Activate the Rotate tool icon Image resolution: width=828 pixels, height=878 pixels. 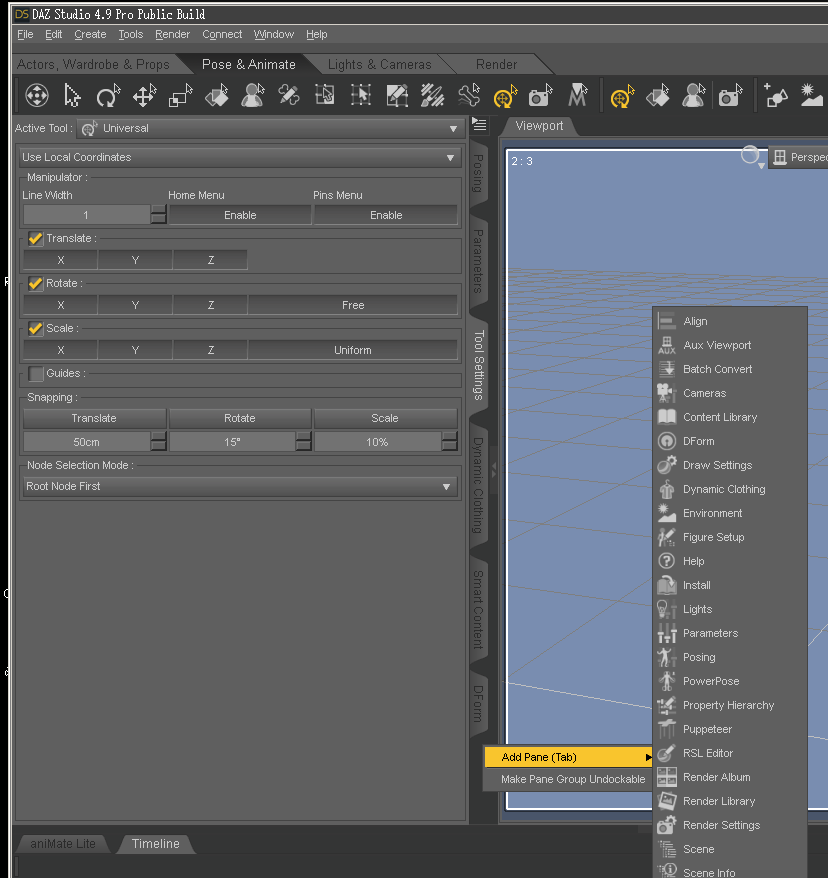108,96
